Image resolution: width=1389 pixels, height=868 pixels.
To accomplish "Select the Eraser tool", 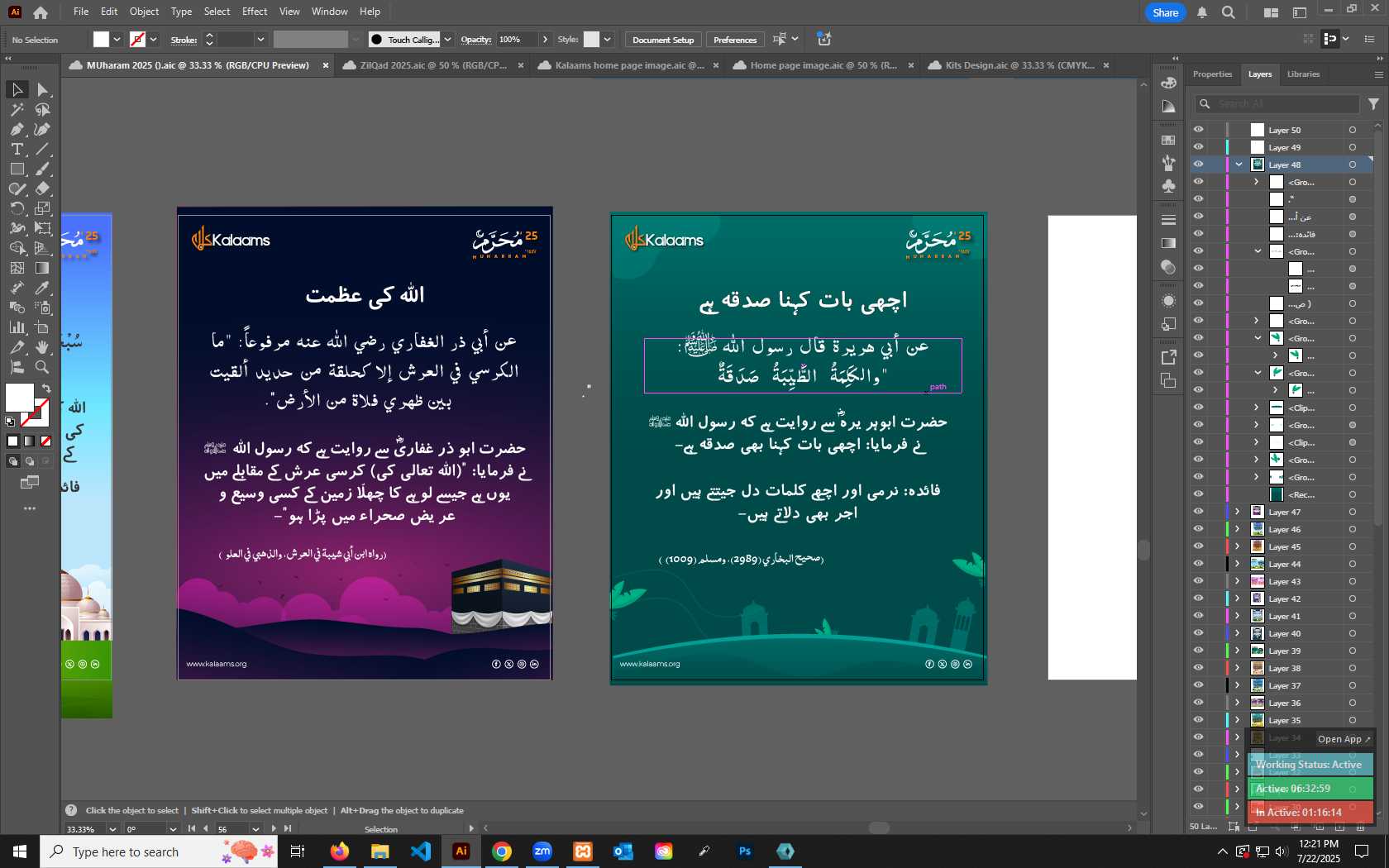I will 43,188.
